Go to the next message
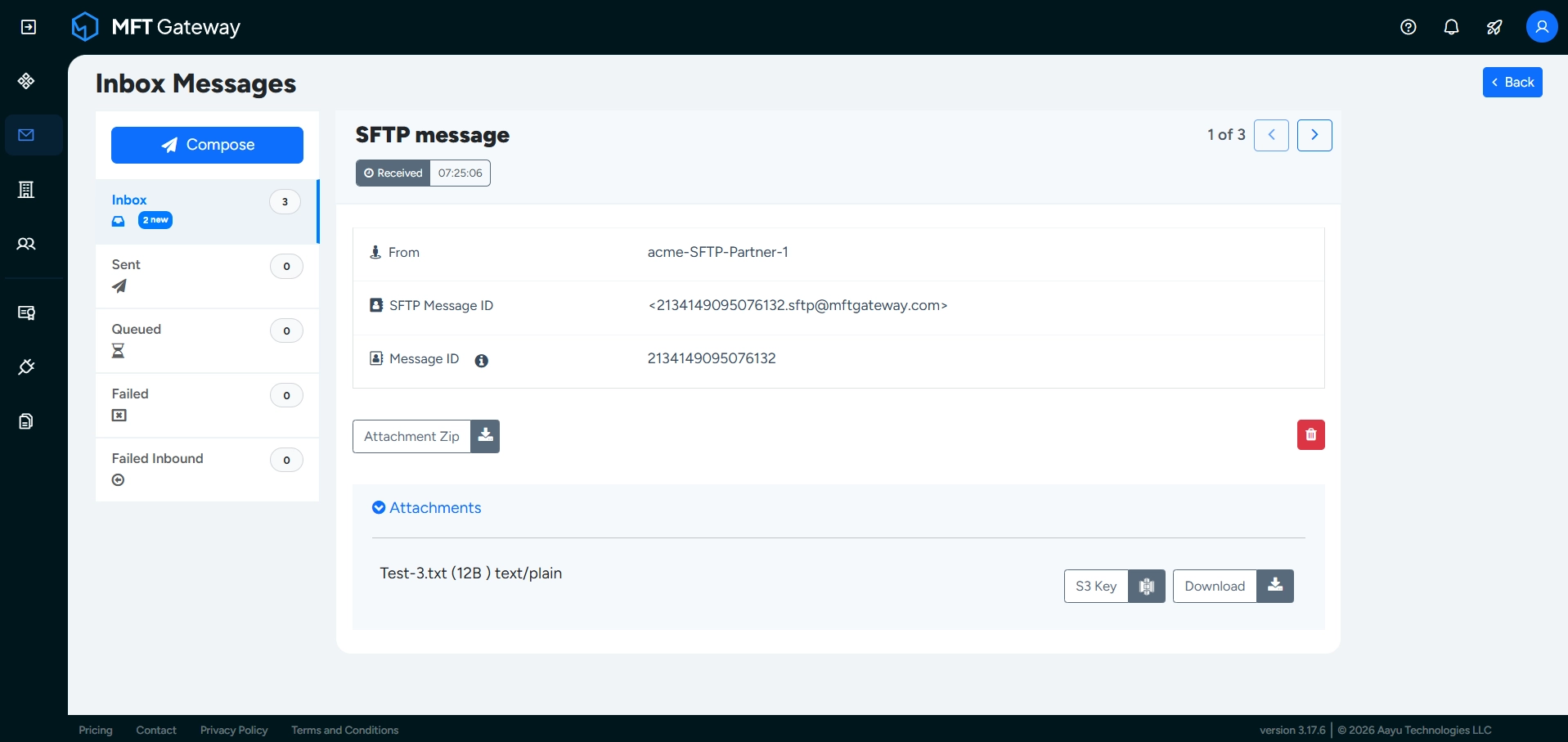 [x=1314, y=136]
